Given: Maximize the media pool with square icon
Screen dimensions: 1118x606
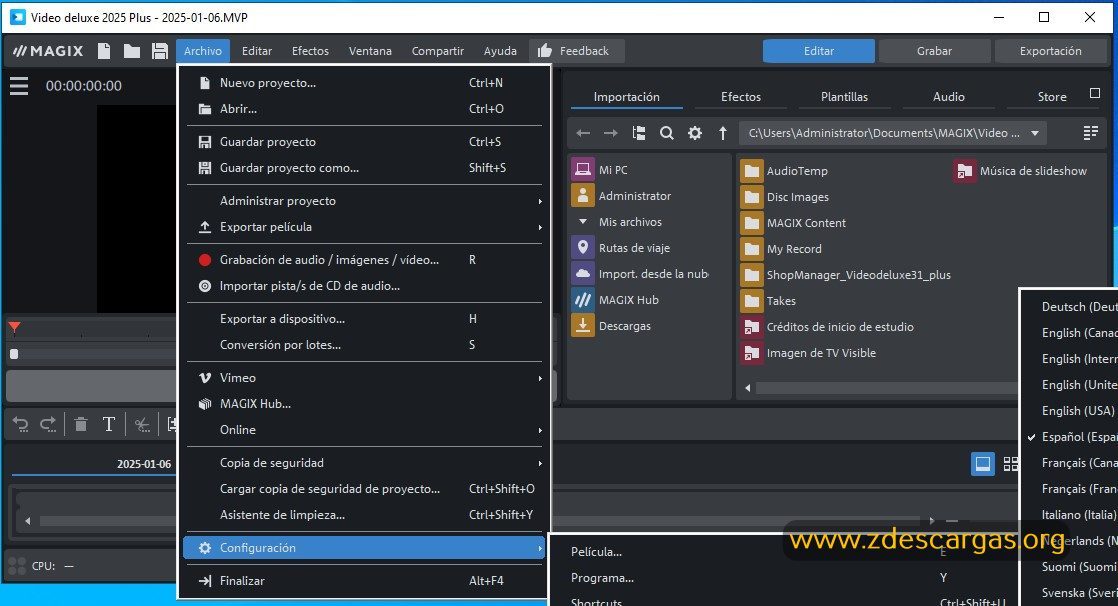Looking at the screenshot, I should [1095, 93].
